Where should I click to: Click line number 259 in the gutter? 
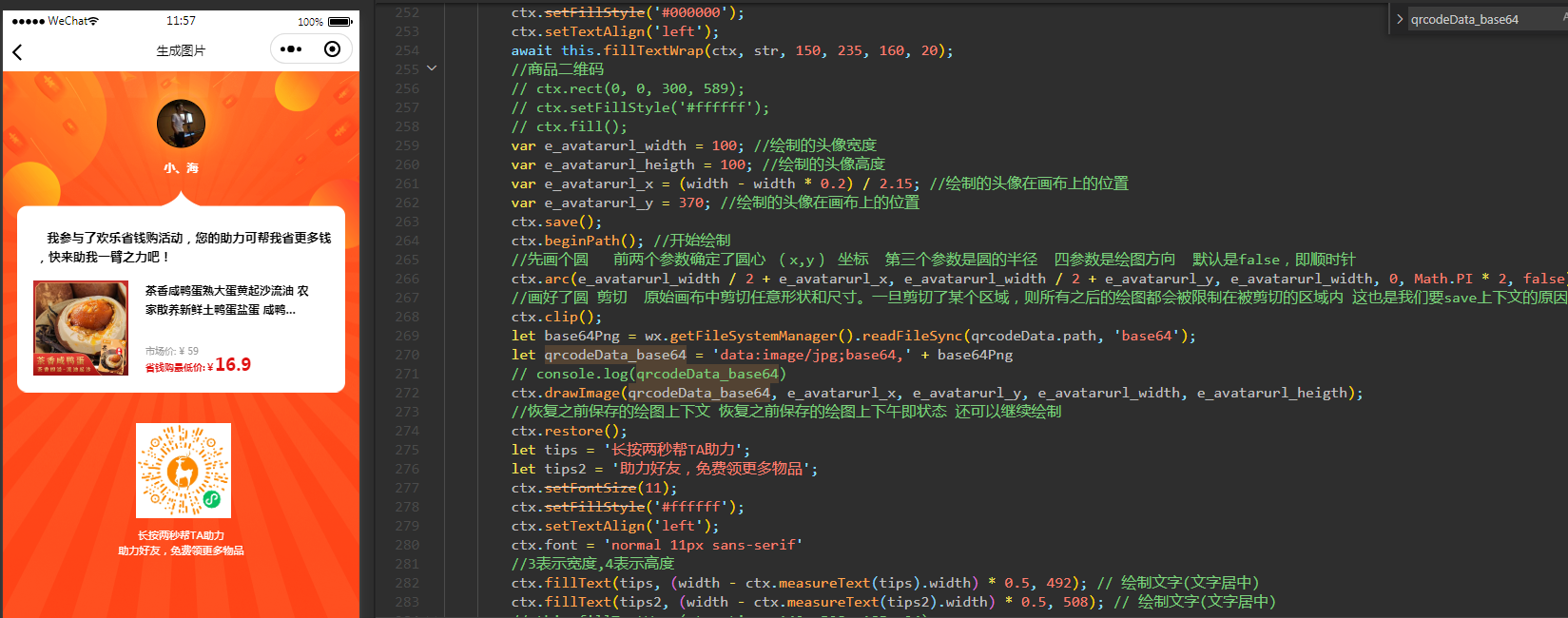pos(407,145)
